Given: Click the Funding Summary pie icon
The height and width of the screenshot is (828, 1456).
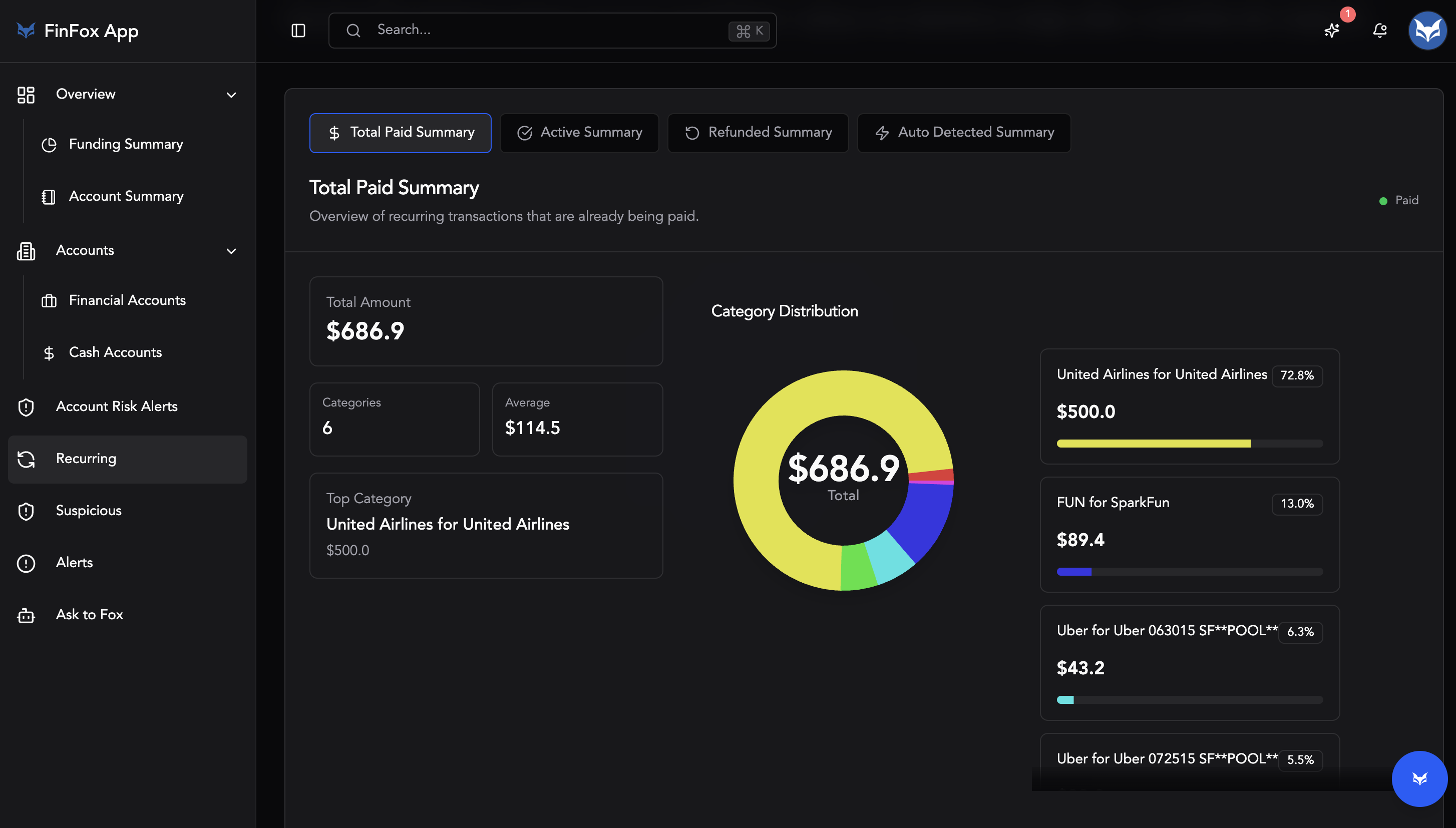Looking at the screenshot, I should coord(49,145).
